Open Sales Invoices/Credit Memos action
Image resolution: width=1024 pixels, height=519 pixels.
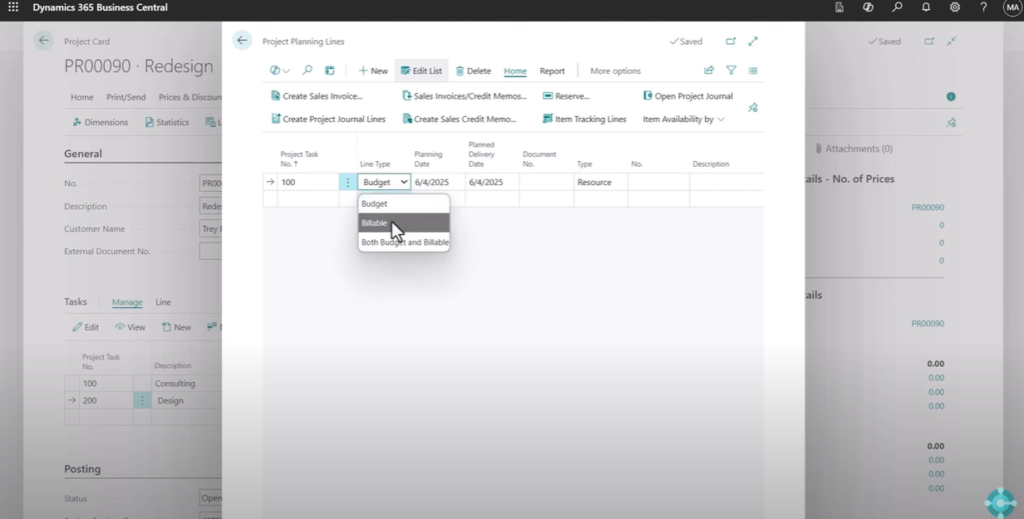tap(464, 96)
